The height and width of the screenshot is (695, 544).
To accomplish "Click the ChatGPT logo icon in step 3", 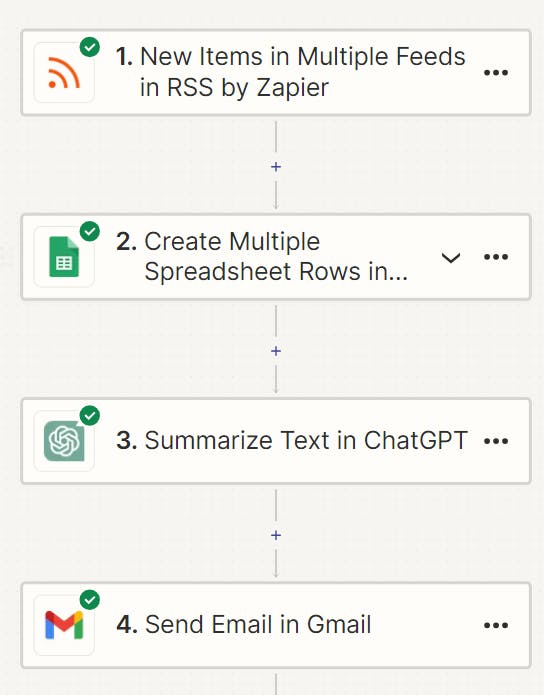I will [x=64, y=441].
